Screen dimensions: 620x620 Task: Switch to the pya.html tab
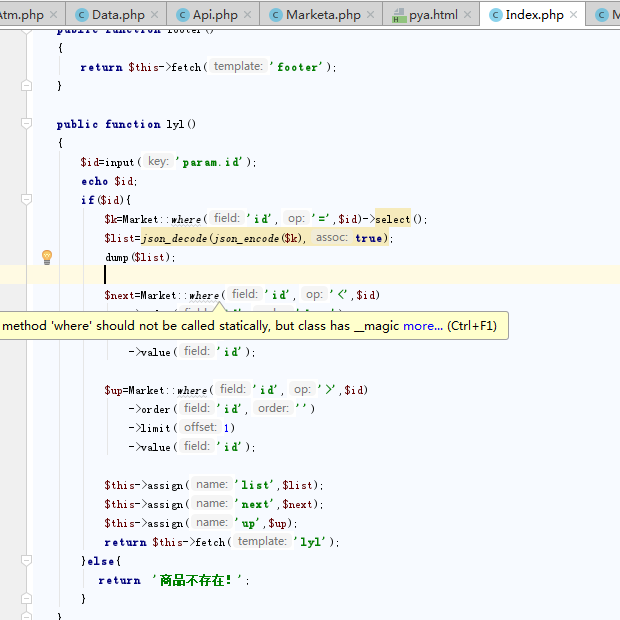(433, 15)
